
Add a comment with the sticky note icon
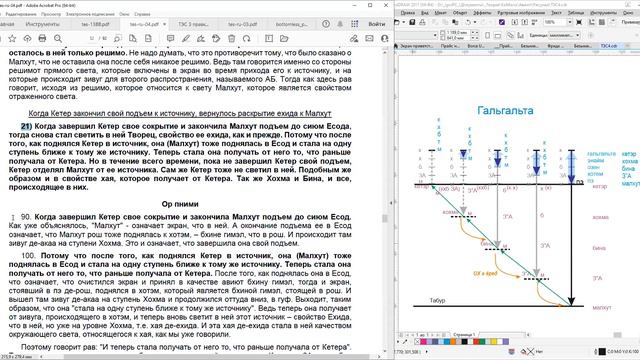171,38
